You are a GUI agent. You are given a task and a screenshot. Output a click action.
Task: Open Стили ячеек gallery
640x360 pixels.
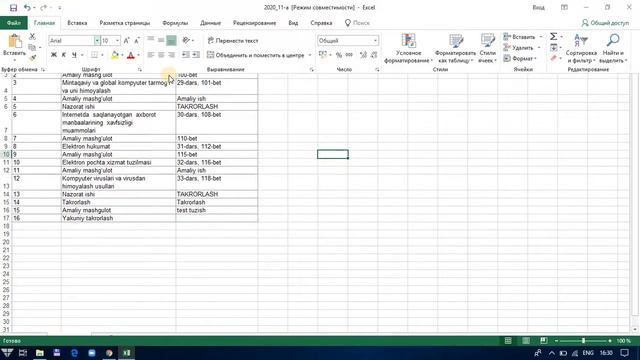pos(487,48)
